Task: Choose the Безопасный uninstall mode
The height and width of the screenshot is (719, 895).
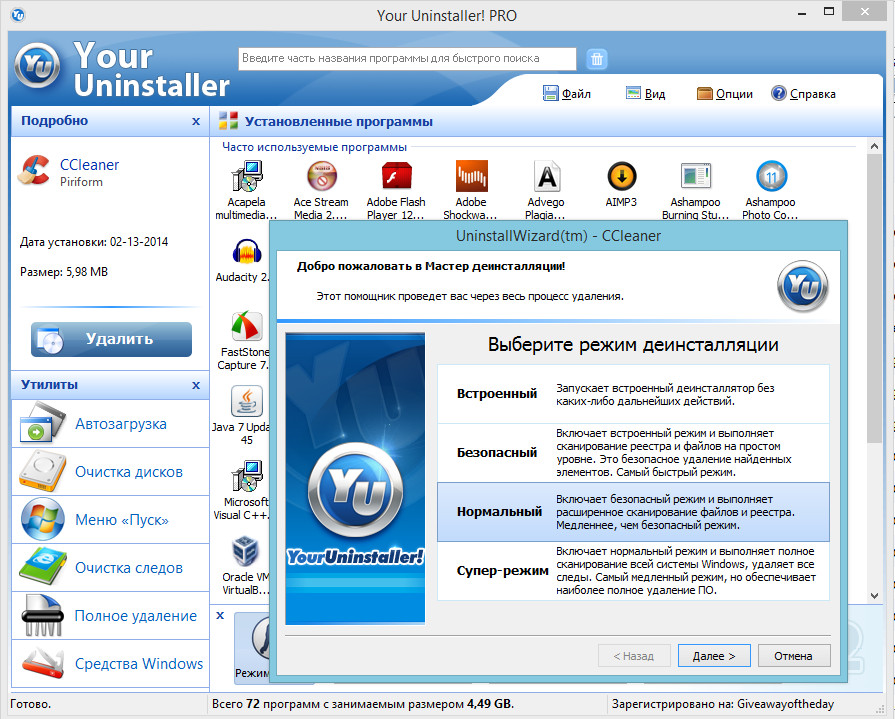Action: pos(633,453)
